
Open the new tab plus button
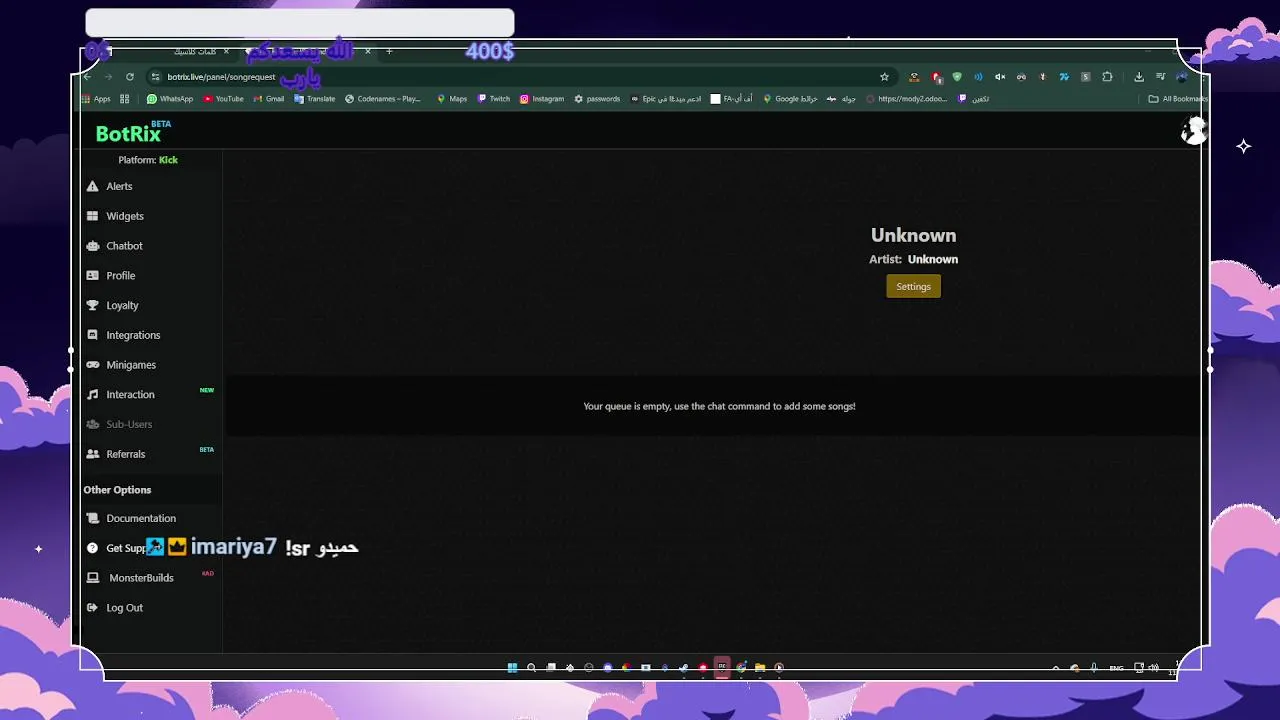[x=390, y=51]
